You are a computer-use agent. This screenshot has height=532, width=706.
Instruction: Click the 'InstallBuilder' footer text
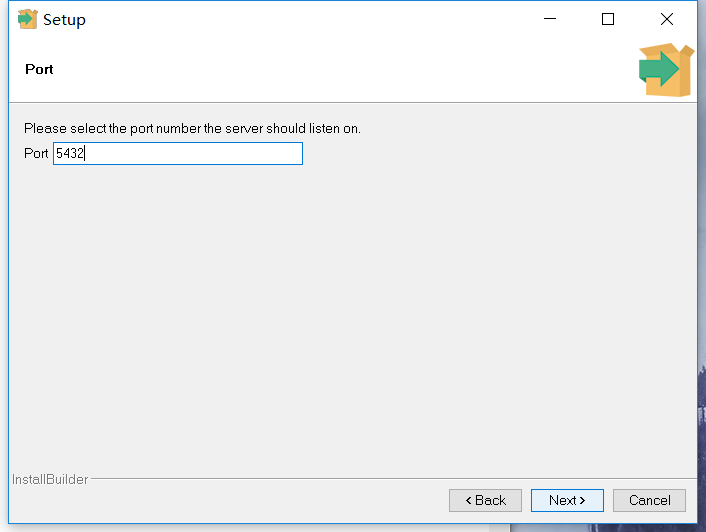(x=50, y=479)
